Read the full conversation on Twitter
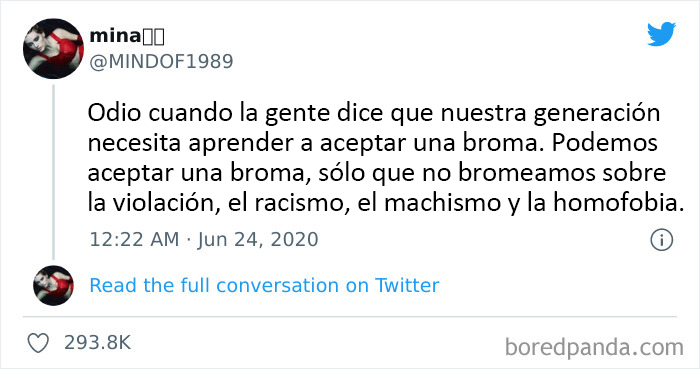This screenshot has height=369, width=700. click(264, 286)
